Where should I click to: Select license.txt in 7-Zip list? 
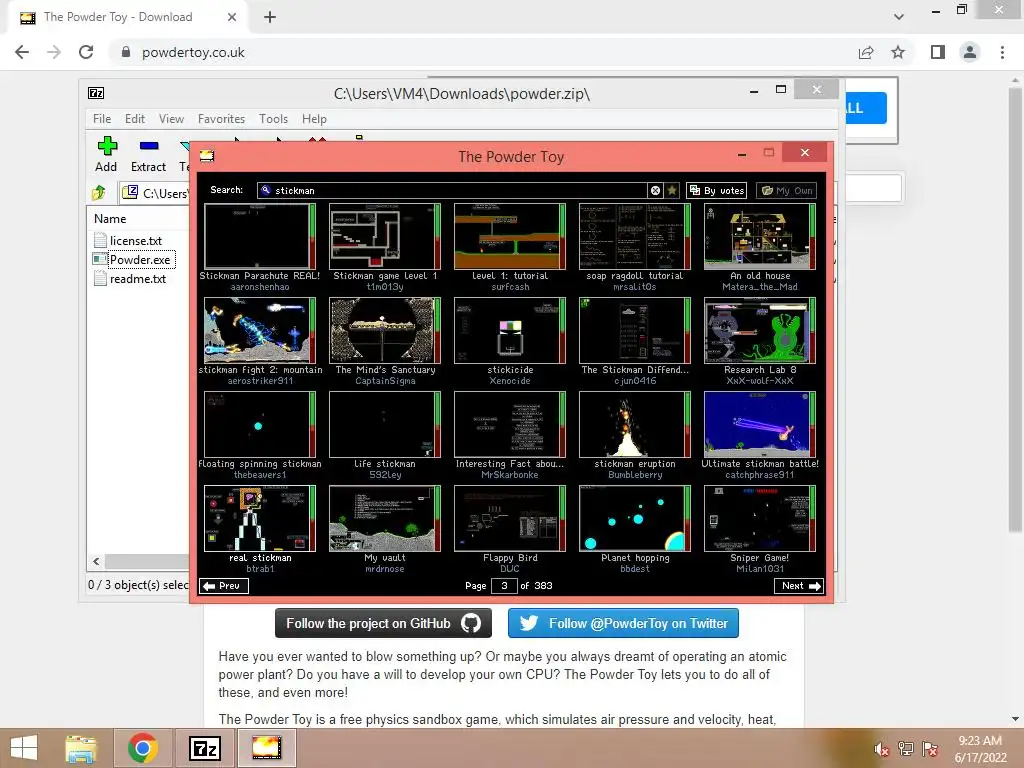pos(135,240)
